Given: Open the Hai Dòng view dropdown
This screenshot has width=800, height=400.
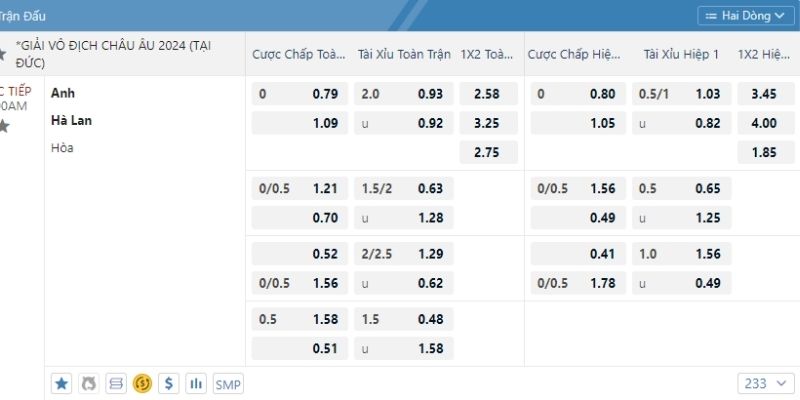Looking at the screenshot, I should tap(743, 16).
